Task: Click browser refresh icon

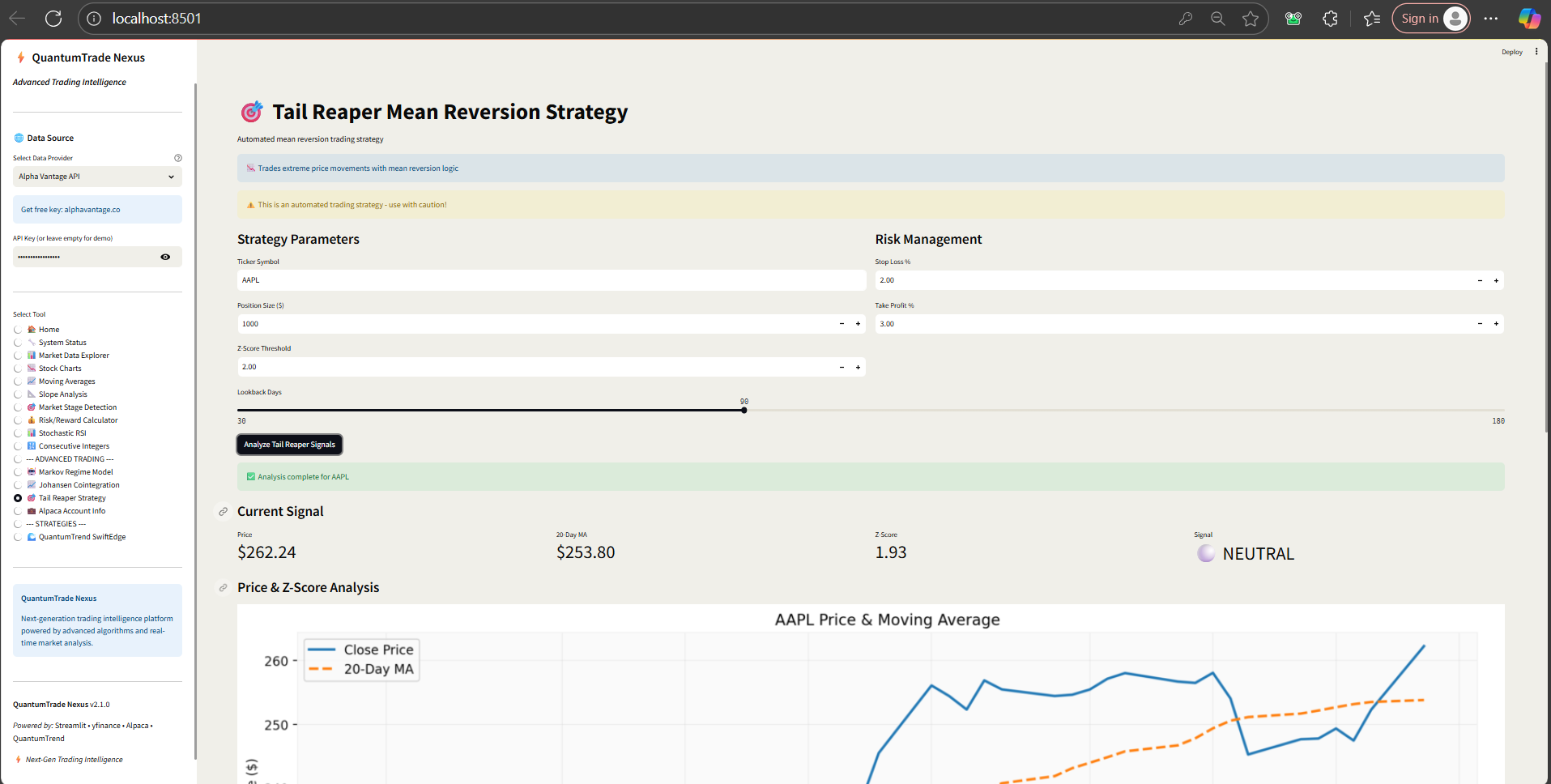Action: [x=53, y=19]
